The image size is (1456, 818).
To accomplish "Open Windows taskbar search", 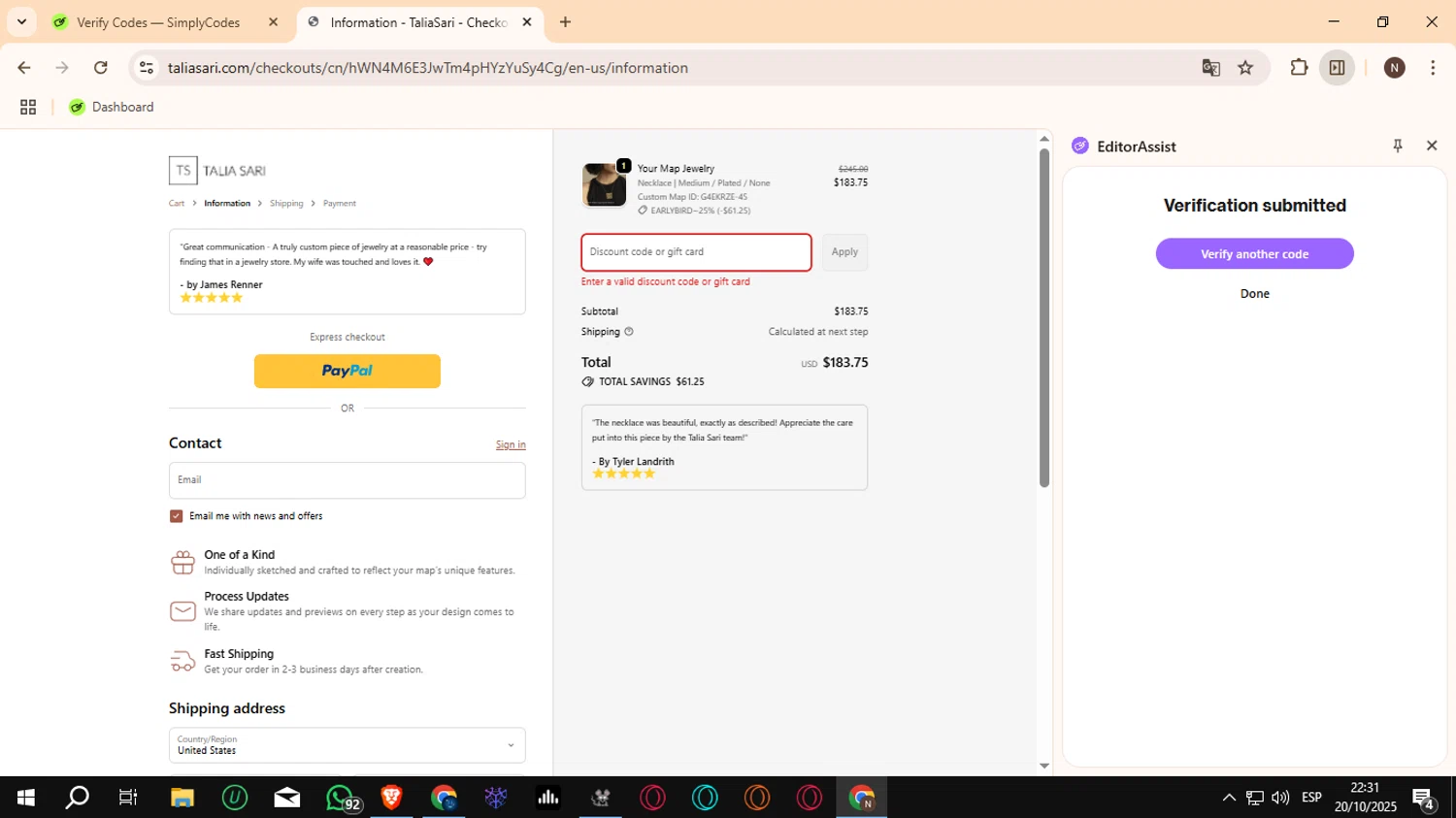I will point(77,798).
